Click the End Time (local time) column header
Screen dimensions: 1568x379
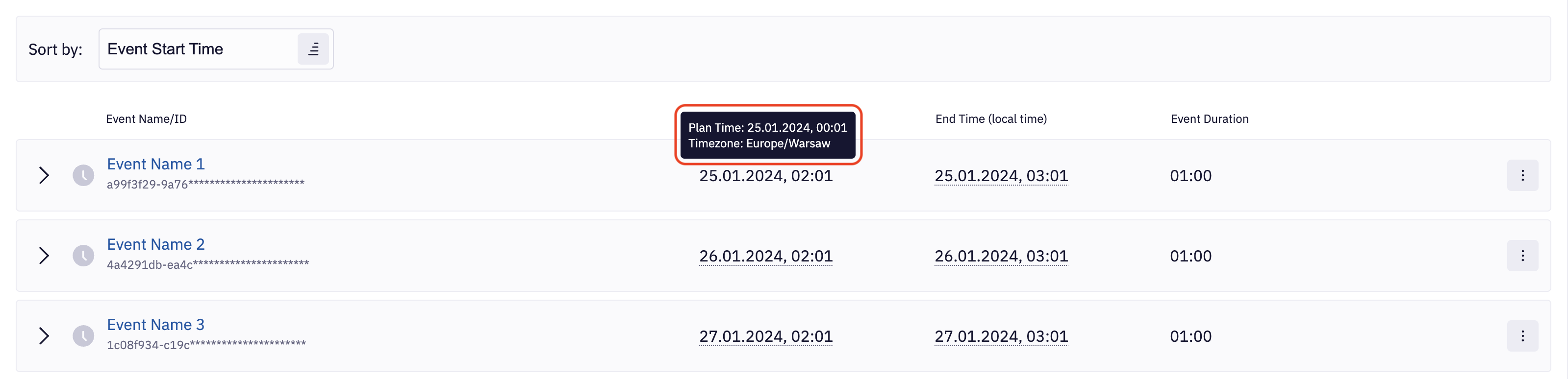pyautogui.click(x=991, y=119)
